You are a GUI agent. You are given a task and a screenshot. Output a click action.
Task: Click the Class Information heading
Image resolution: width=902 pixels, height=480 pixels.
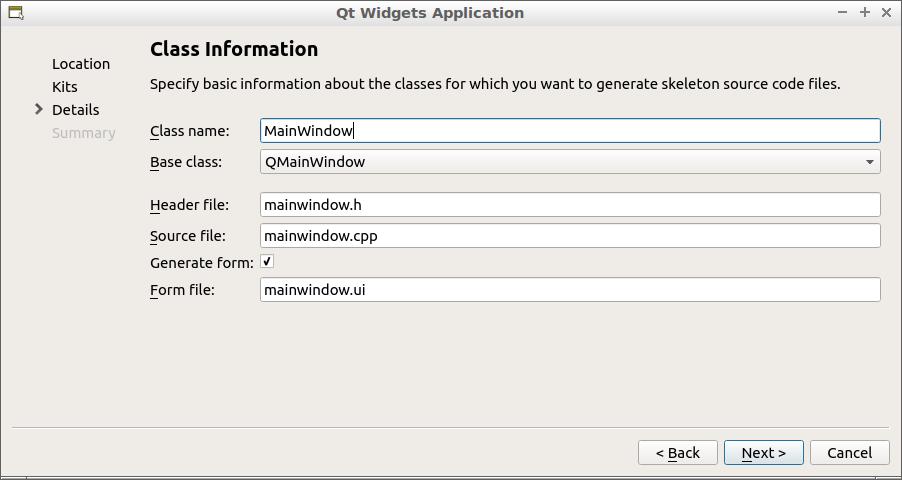coord(234,49)
